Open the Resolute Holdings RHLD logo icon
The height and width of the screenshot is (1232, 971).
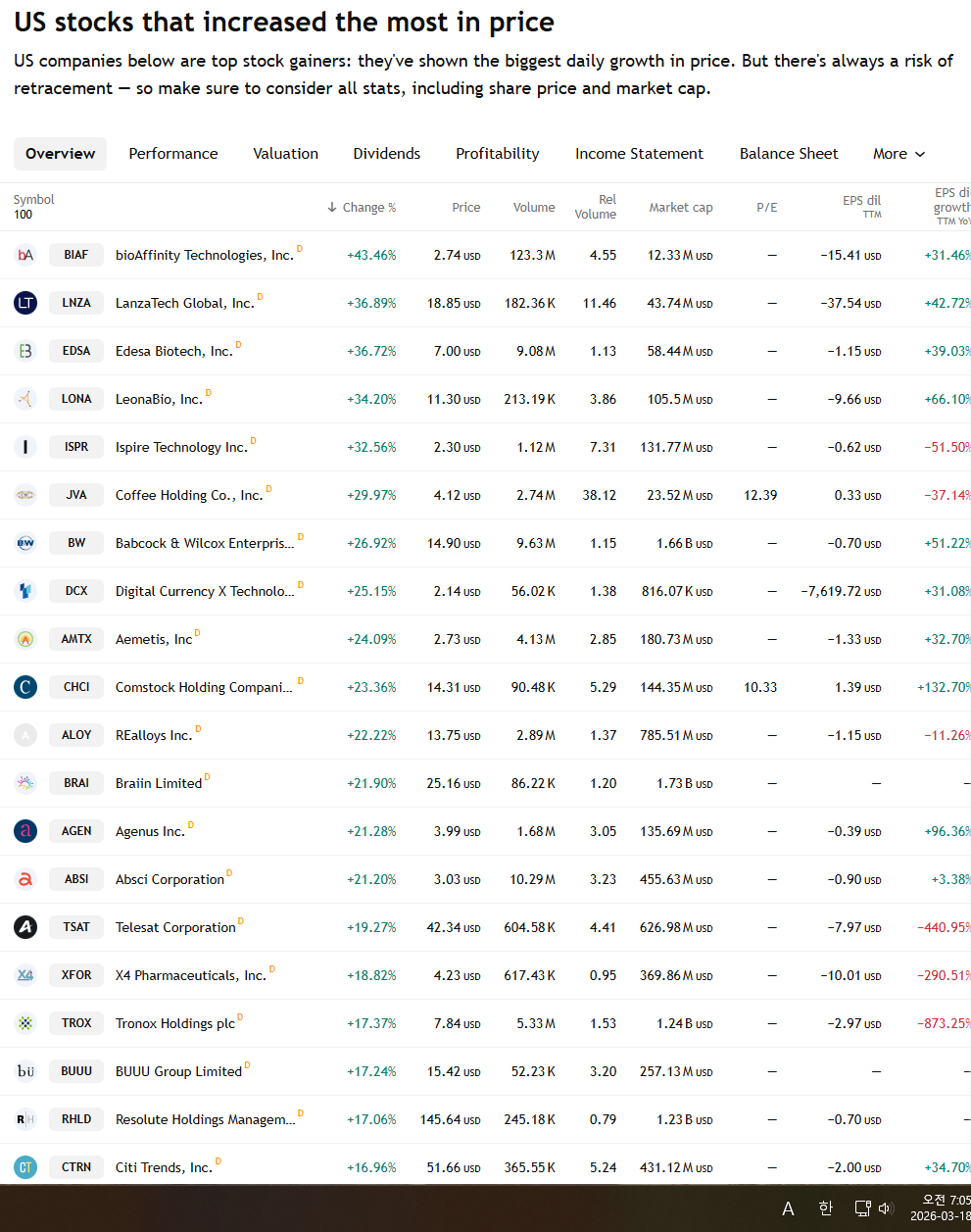(25, 1119)
